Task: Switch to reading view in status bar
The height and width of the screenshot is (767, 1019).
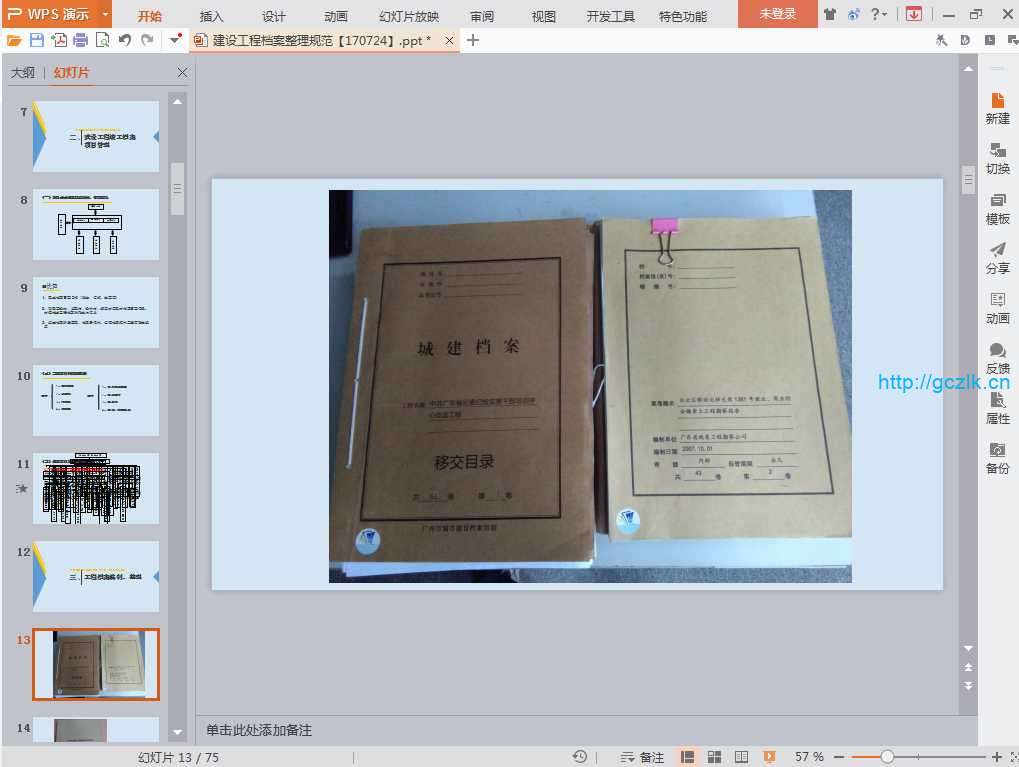Action: [741, 757]
